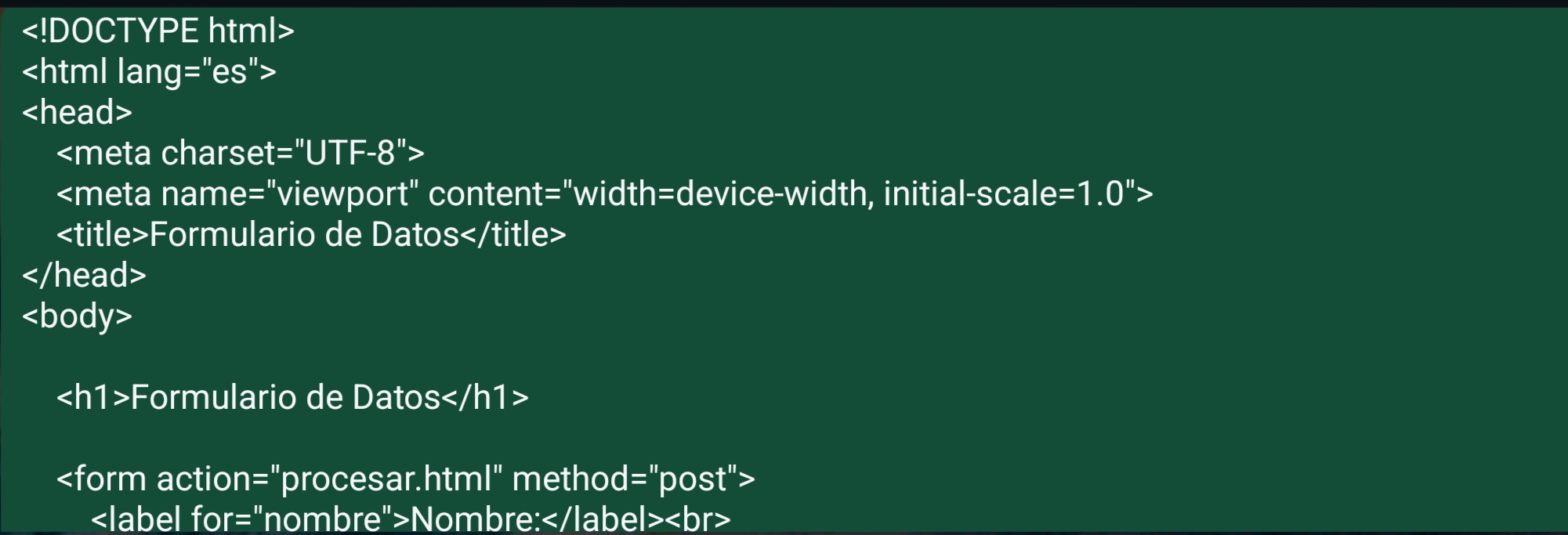Click the meta charset line
The height and width of the screenshot is (535, 1568).
(240, 154)
